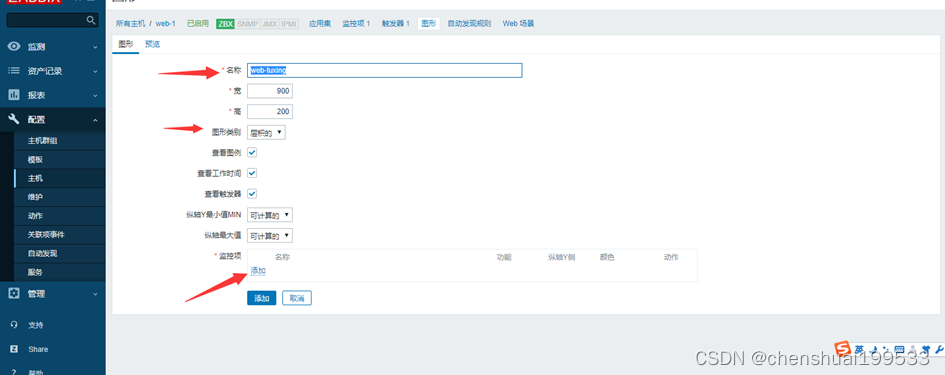Click the headset icon for 支持

[x=14, y=325]
